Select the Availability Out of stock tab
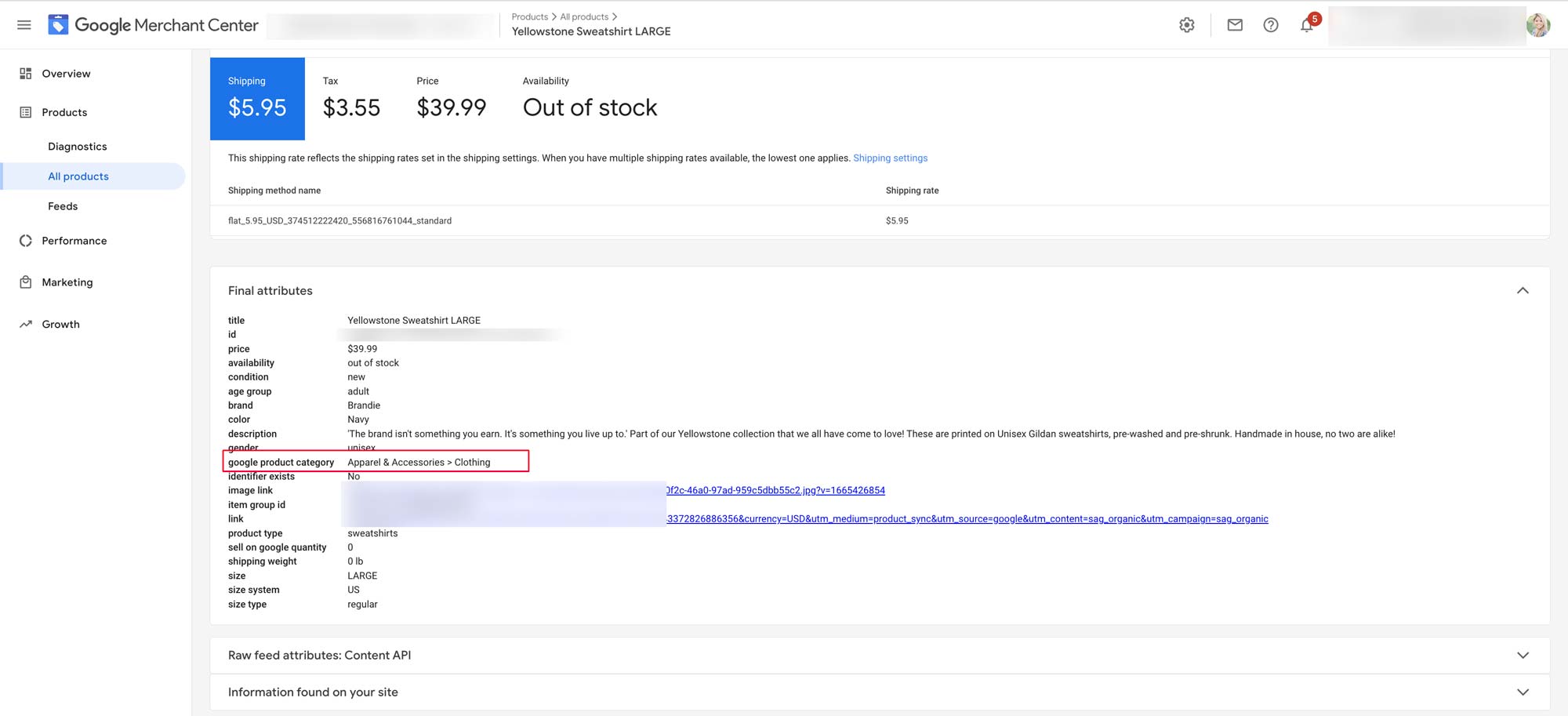Screen dimensions: 1568x716 click(590, 99)
